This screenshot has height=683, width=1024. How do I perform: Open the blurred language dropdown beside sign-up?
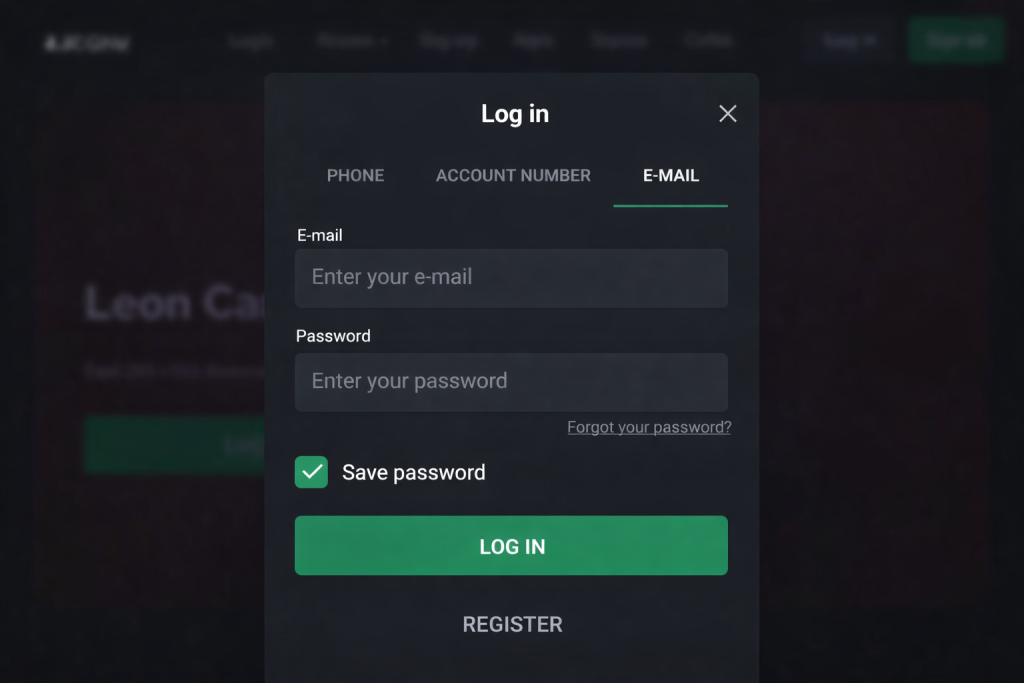tap(850, 41)
